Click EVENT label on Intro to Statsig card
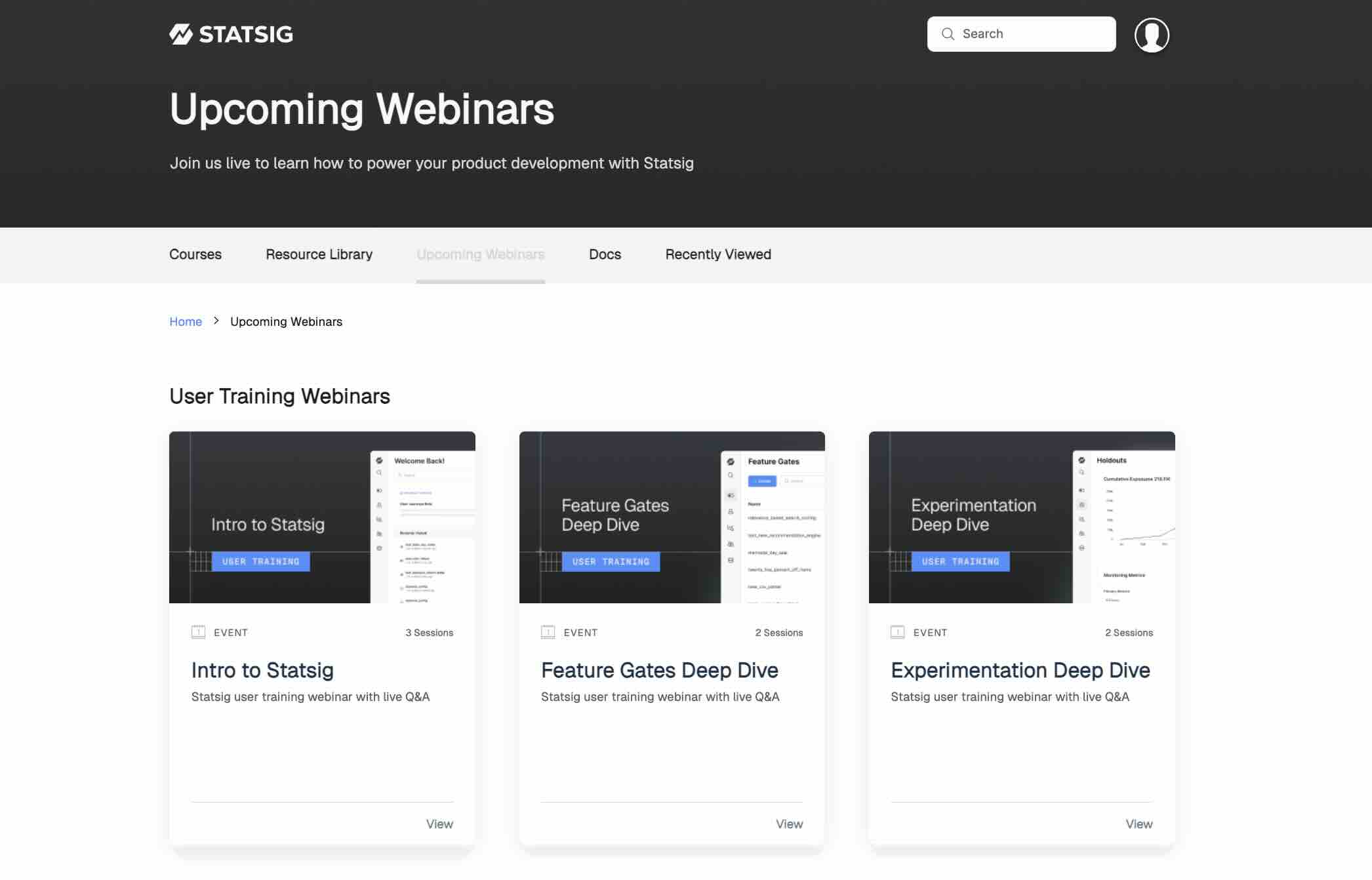The image size is (1372, 880). pyautogui.click(x=231, y=633)
